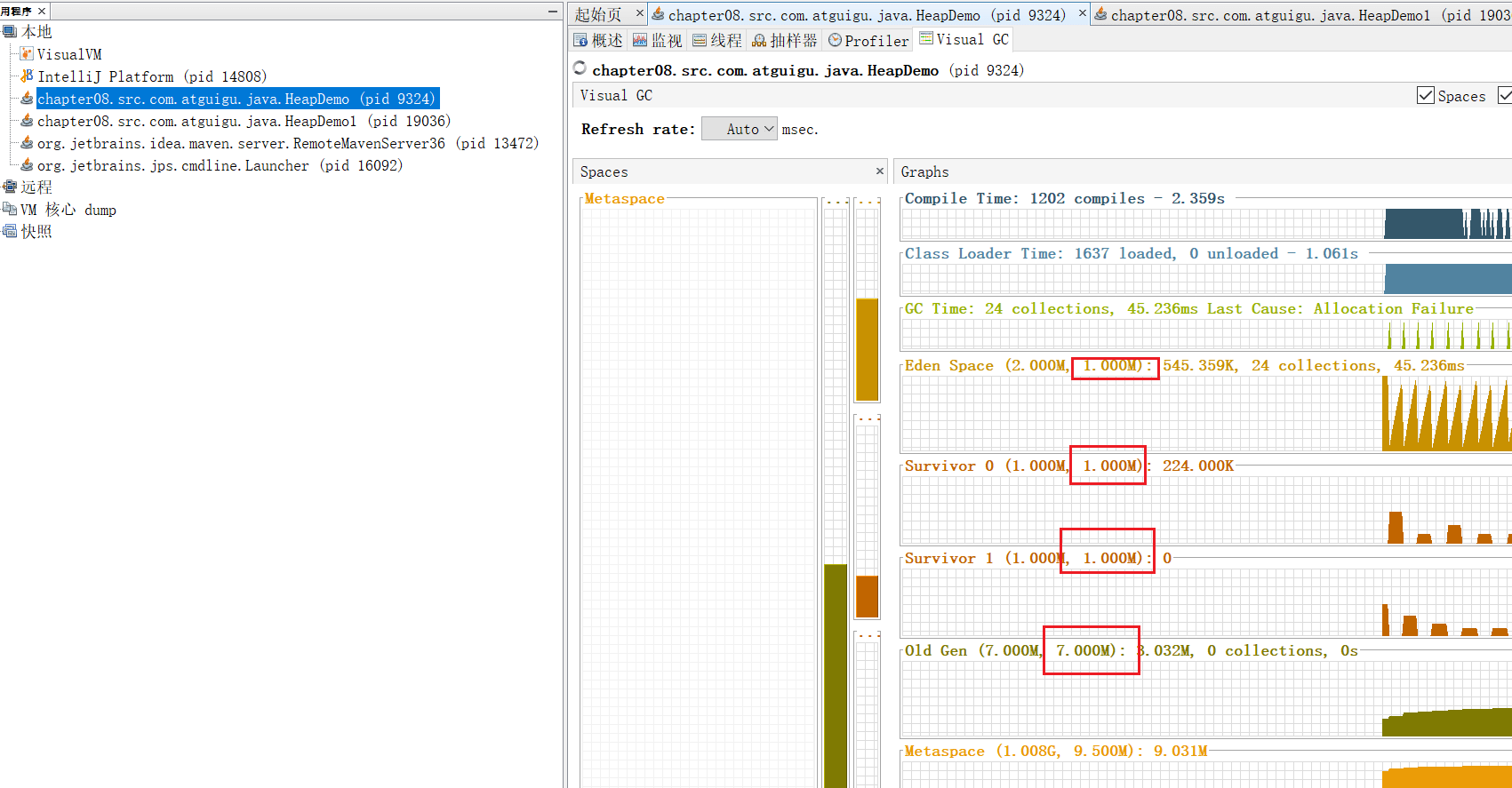Go to the 起始页 start page tab

[598, 15]
